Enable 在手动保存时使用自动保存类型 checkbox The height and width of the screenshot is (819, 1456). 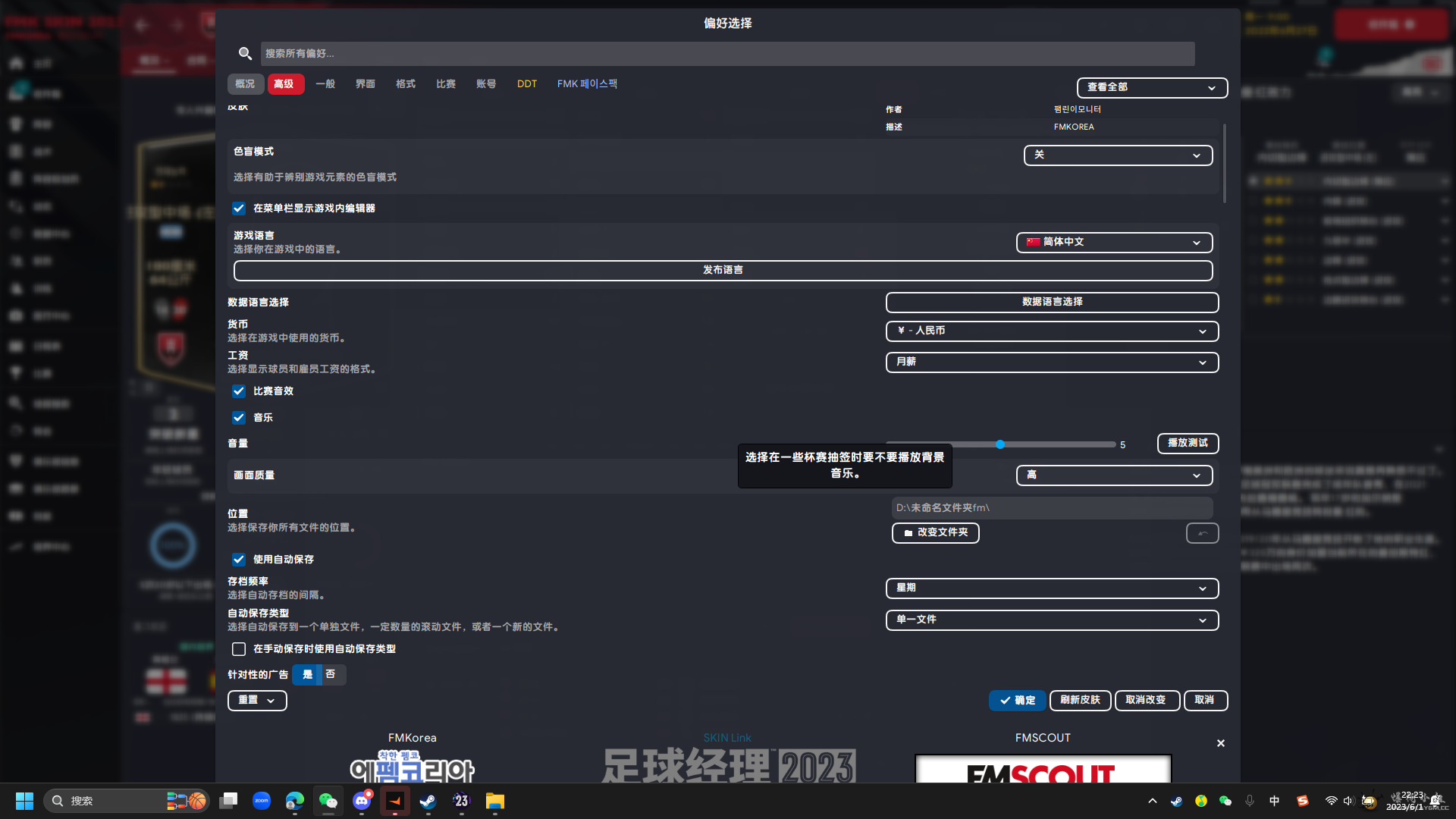239,649
